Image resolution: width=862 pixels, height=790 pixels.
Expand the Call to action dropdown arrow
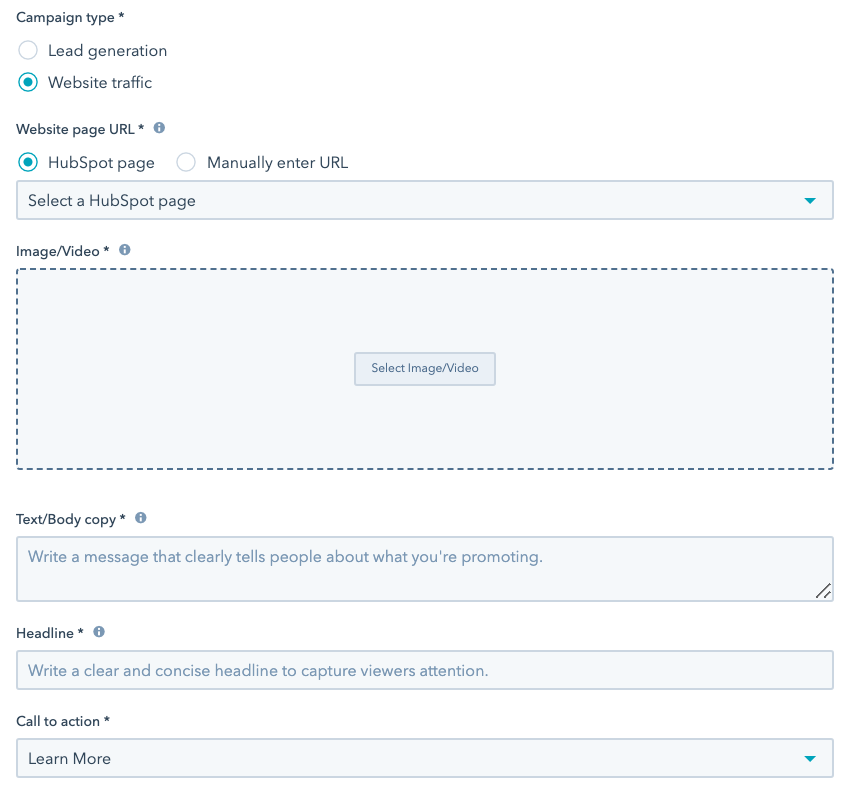pos(810,759)
